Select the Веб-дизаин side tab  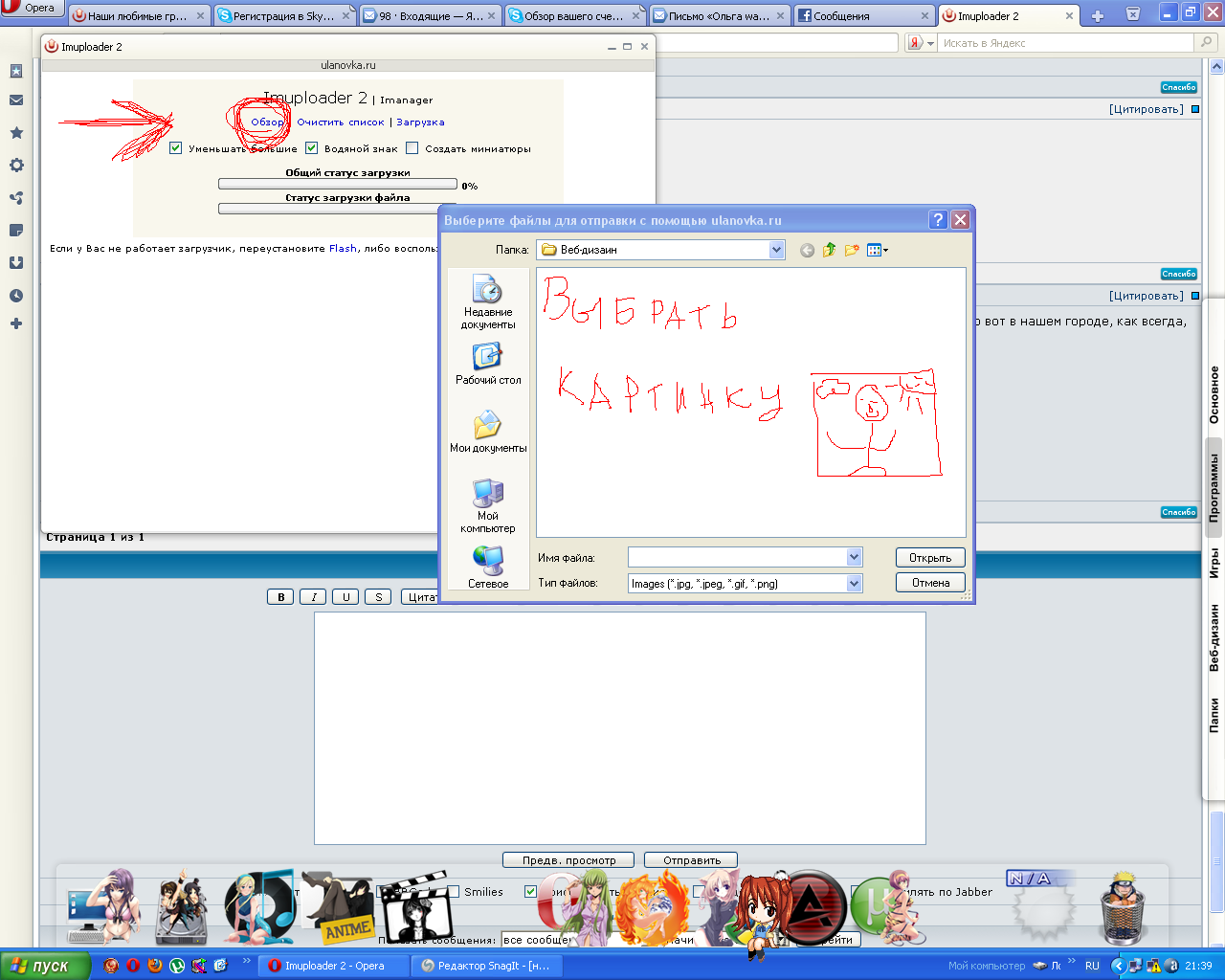(x=1214, y=637)
